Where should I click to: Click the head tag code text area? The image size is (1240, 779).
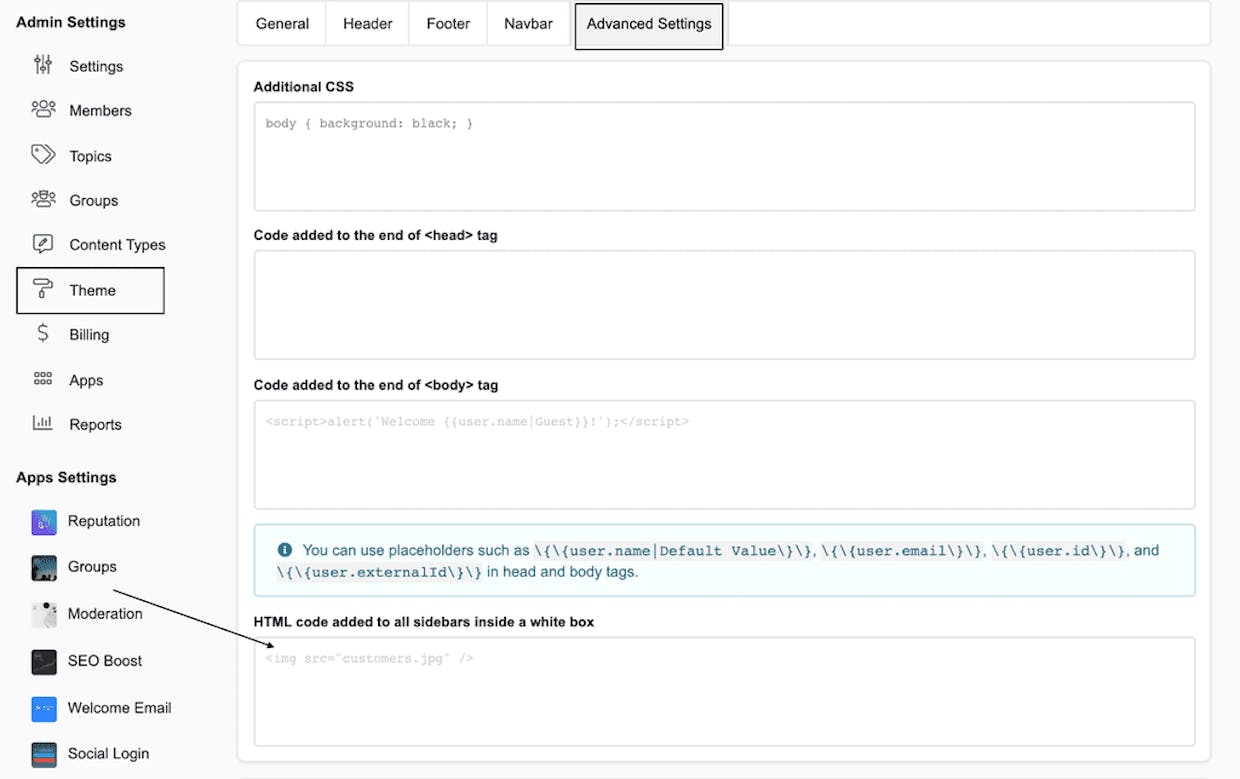click(x=724, y=305)
